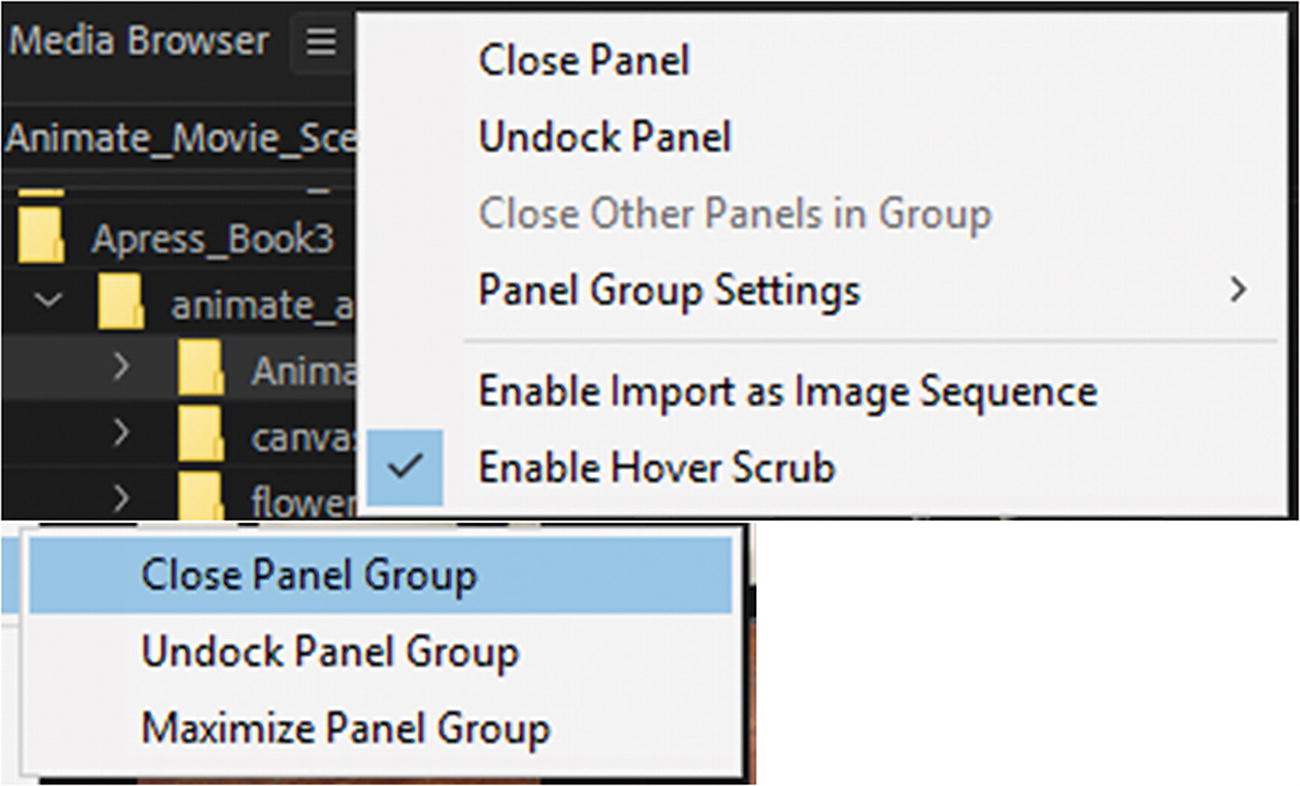Open the Media Browser panel menu icon
This screenshot has height=786, width=1300.
[320, 43]
